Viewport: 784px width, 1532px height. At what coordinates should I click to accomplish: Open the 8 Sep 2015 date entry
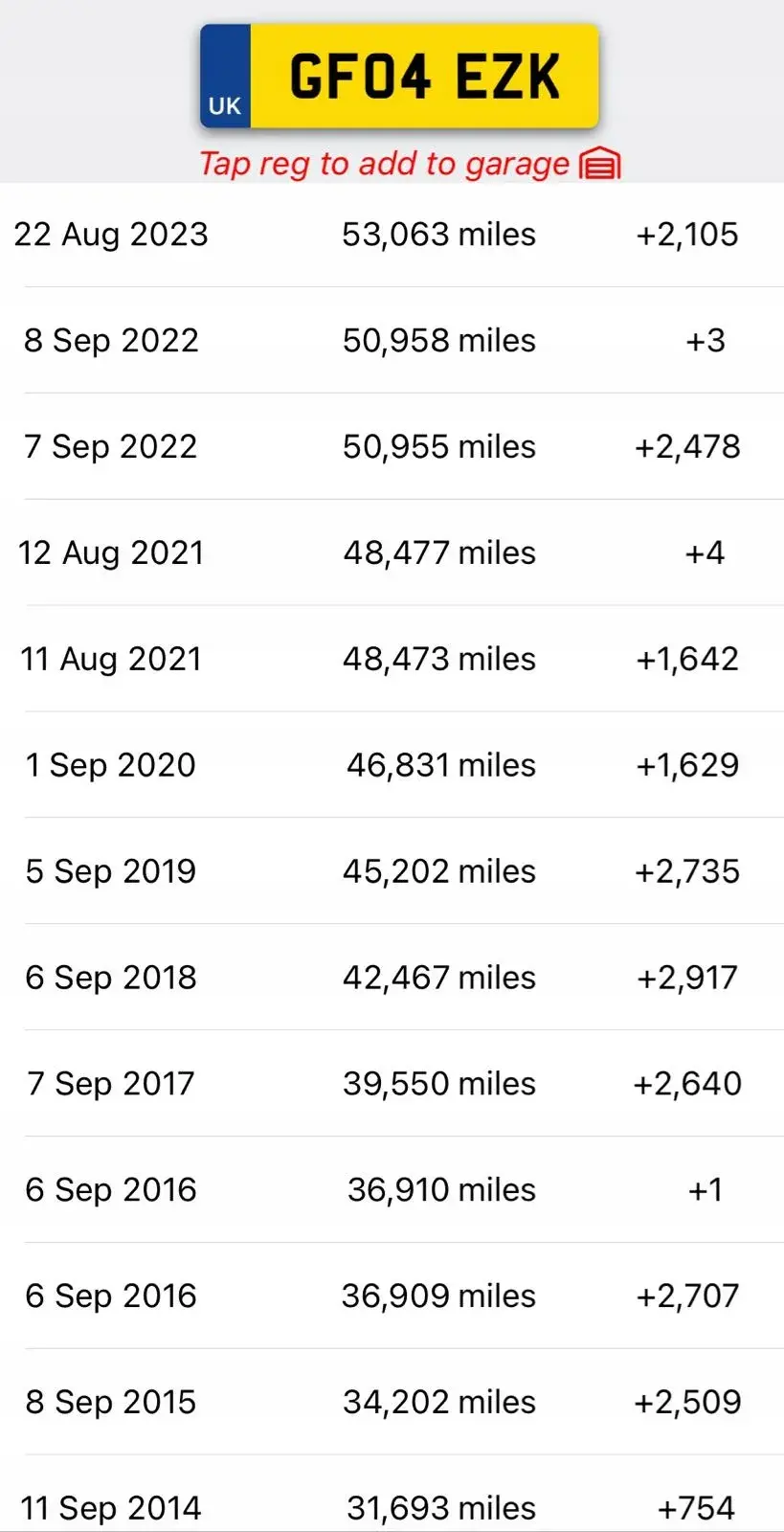point(111,1403)
